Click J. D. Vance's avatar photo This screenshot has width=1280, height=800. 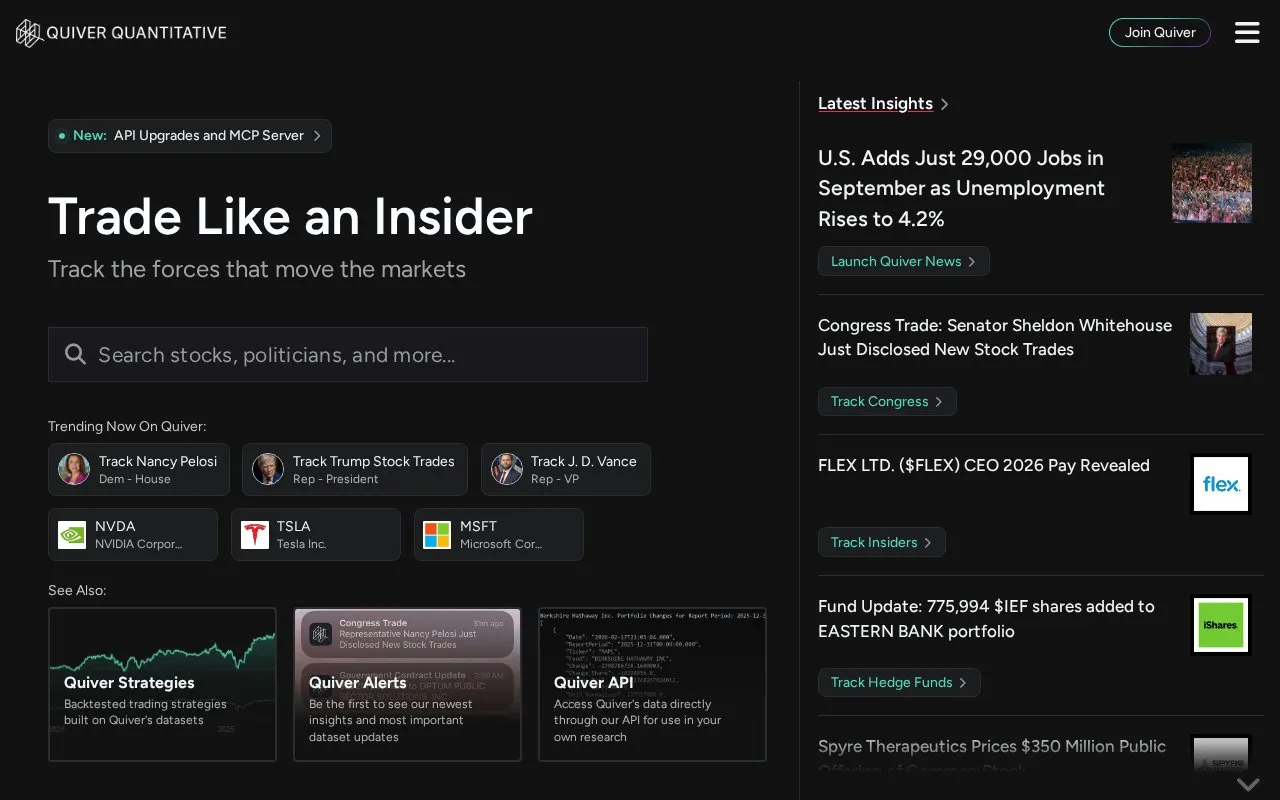point(507,469)
